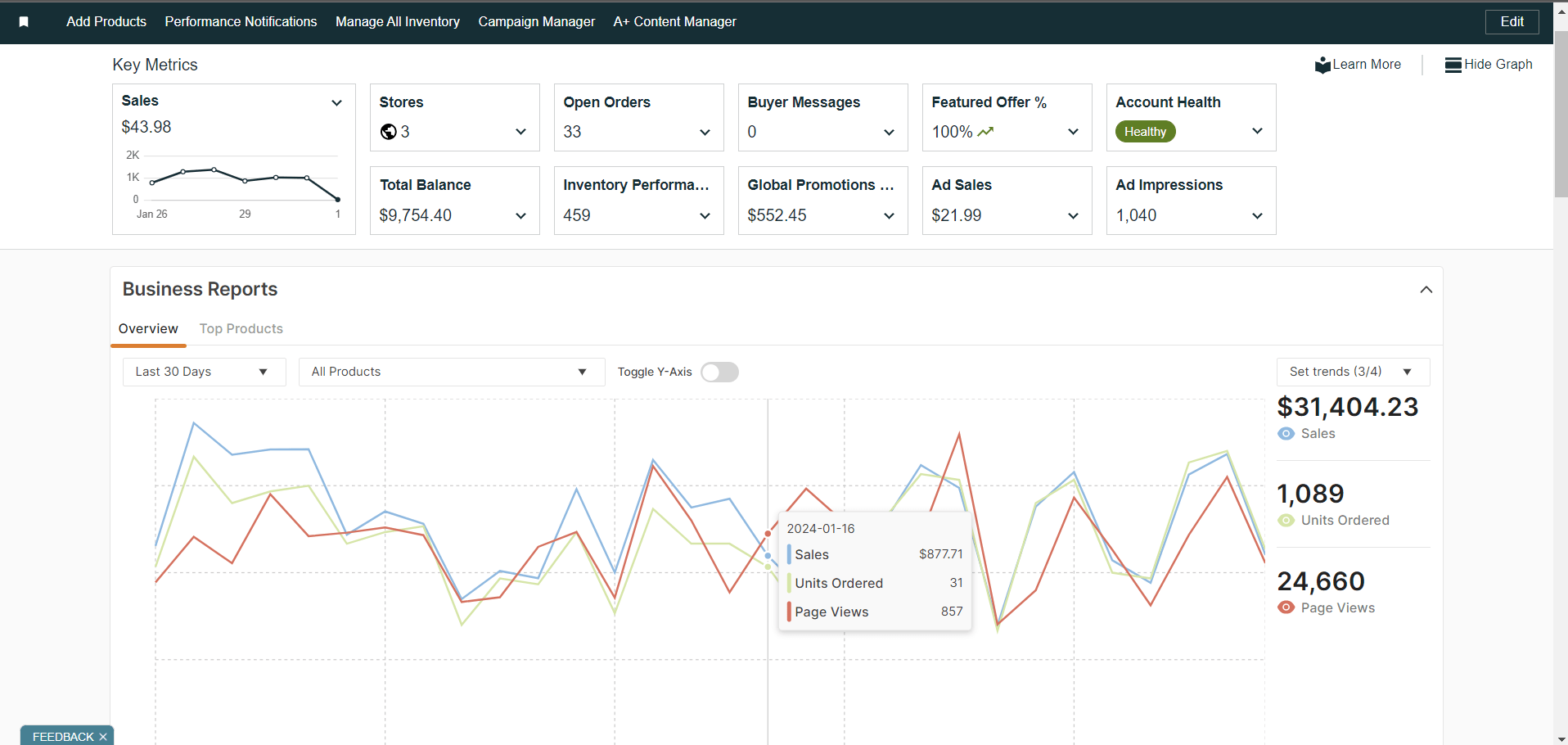1568x745 pixels.
Task: Expand the Inventory Performance chevron
Action: tap(705, 216)
